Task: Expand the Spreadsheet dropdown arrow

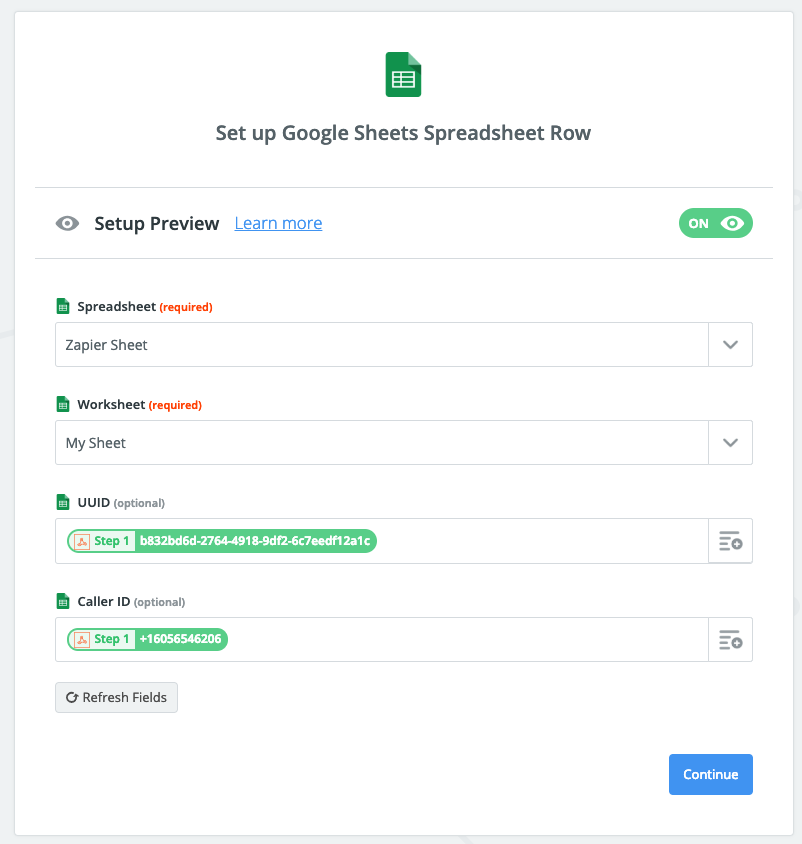Action: point(730,345)
